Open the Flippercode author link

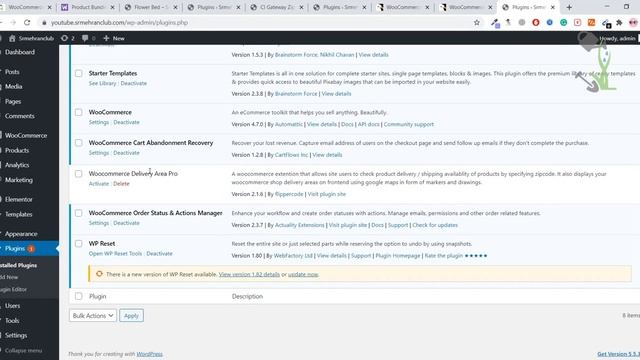point(289,194)
